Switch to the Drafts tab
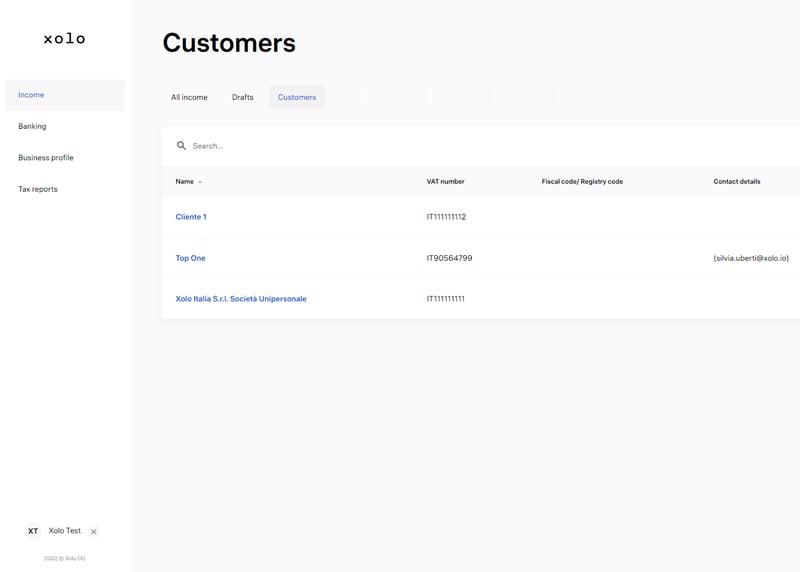 [243, 97]
